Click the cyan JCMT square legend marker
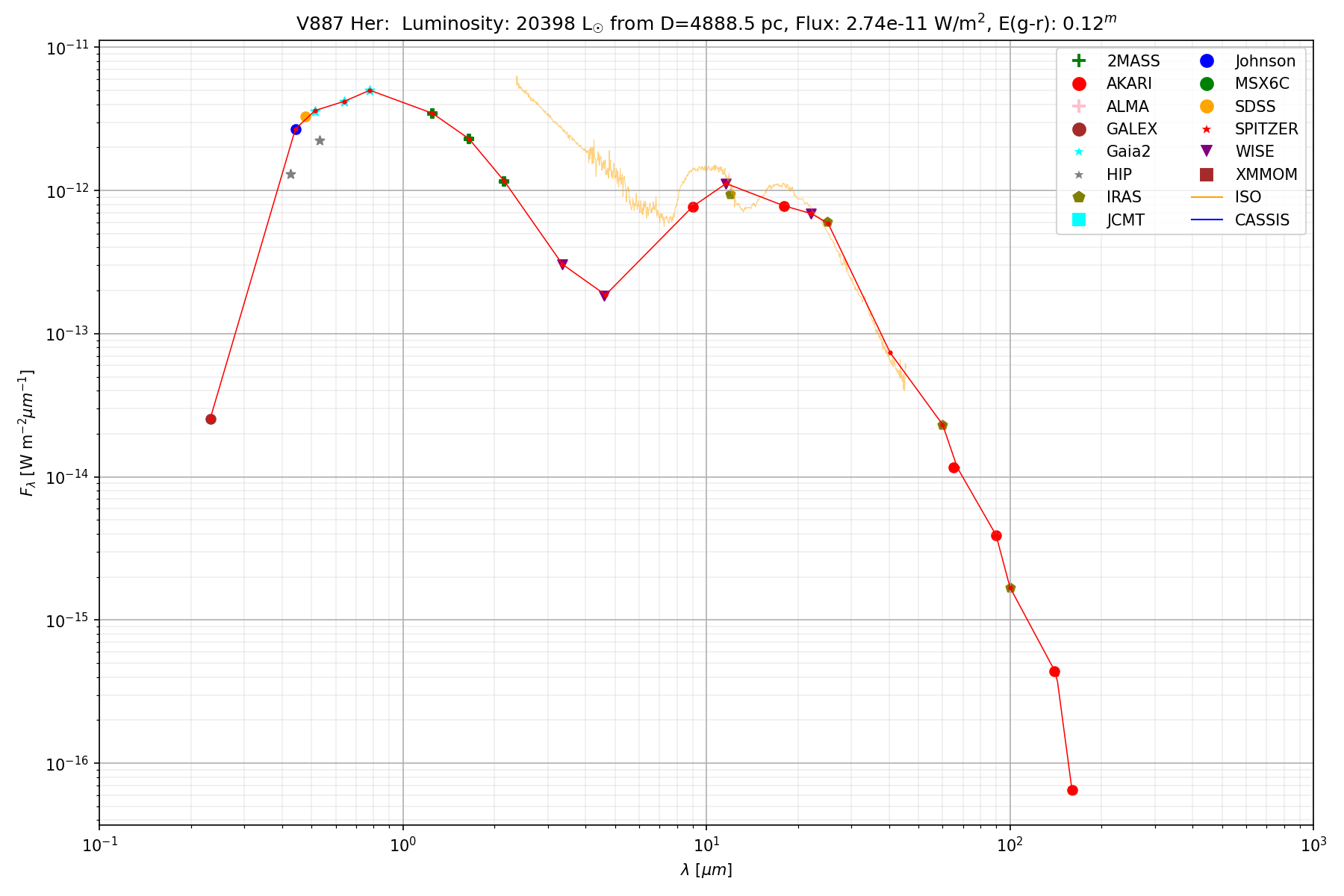This screenshot has height=896, width=1344. coord(1078,220)
